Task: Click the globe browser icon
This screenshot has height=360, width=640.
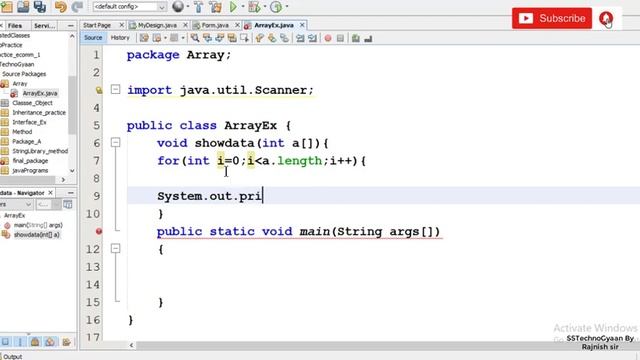Action: [178, 7]
